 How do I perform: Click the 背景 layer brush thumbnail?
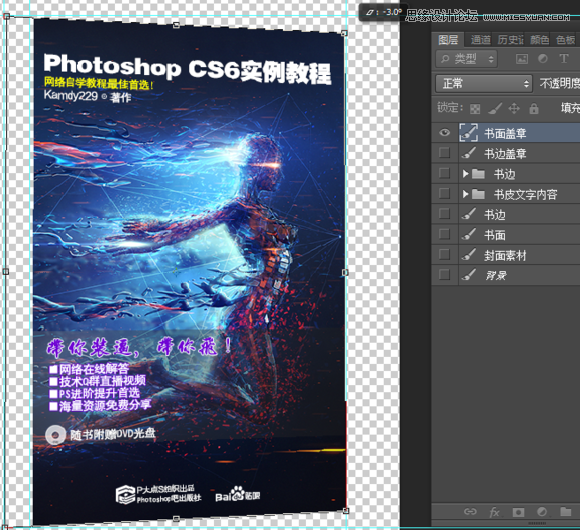tap(469, 275)
